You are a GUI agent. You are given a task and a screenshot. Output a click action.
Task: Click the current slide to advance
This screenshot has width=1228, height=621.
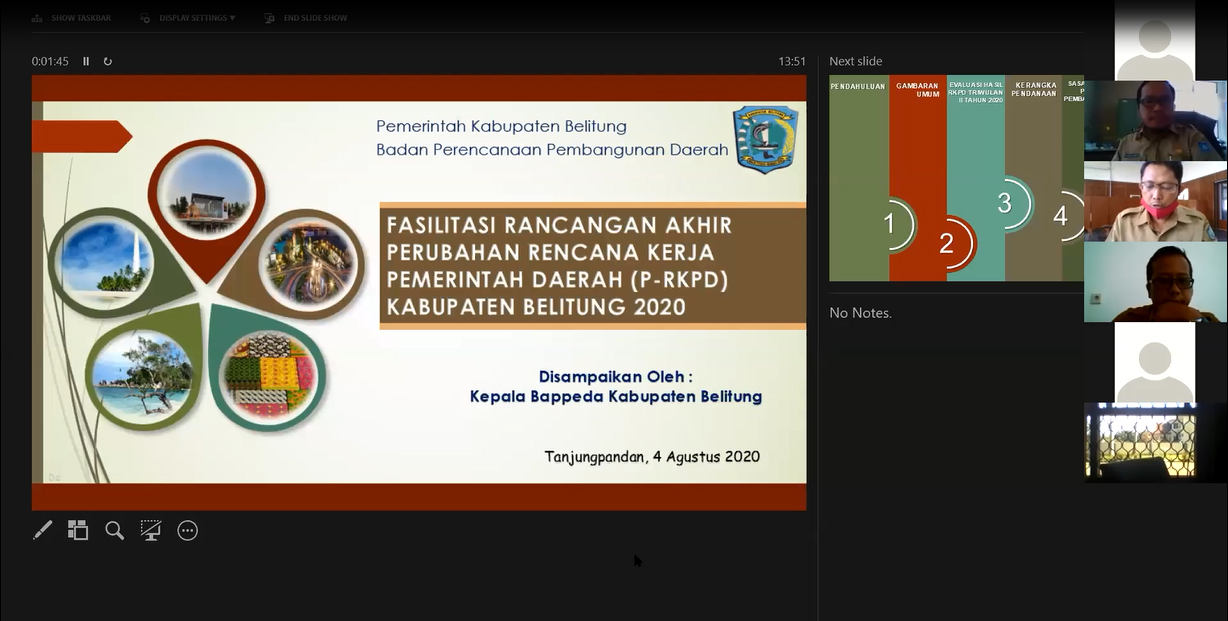[x=419, y=292]
